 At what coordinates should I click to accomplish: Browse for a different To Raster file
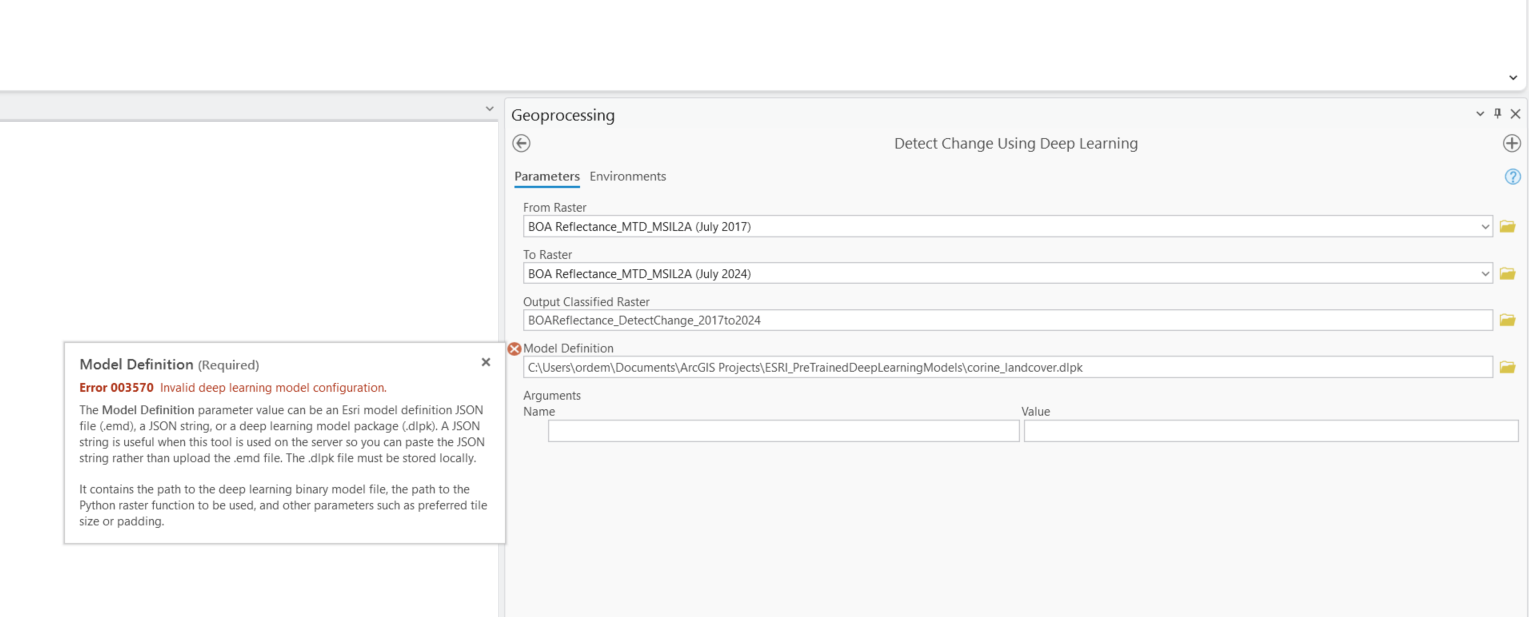1510,273
